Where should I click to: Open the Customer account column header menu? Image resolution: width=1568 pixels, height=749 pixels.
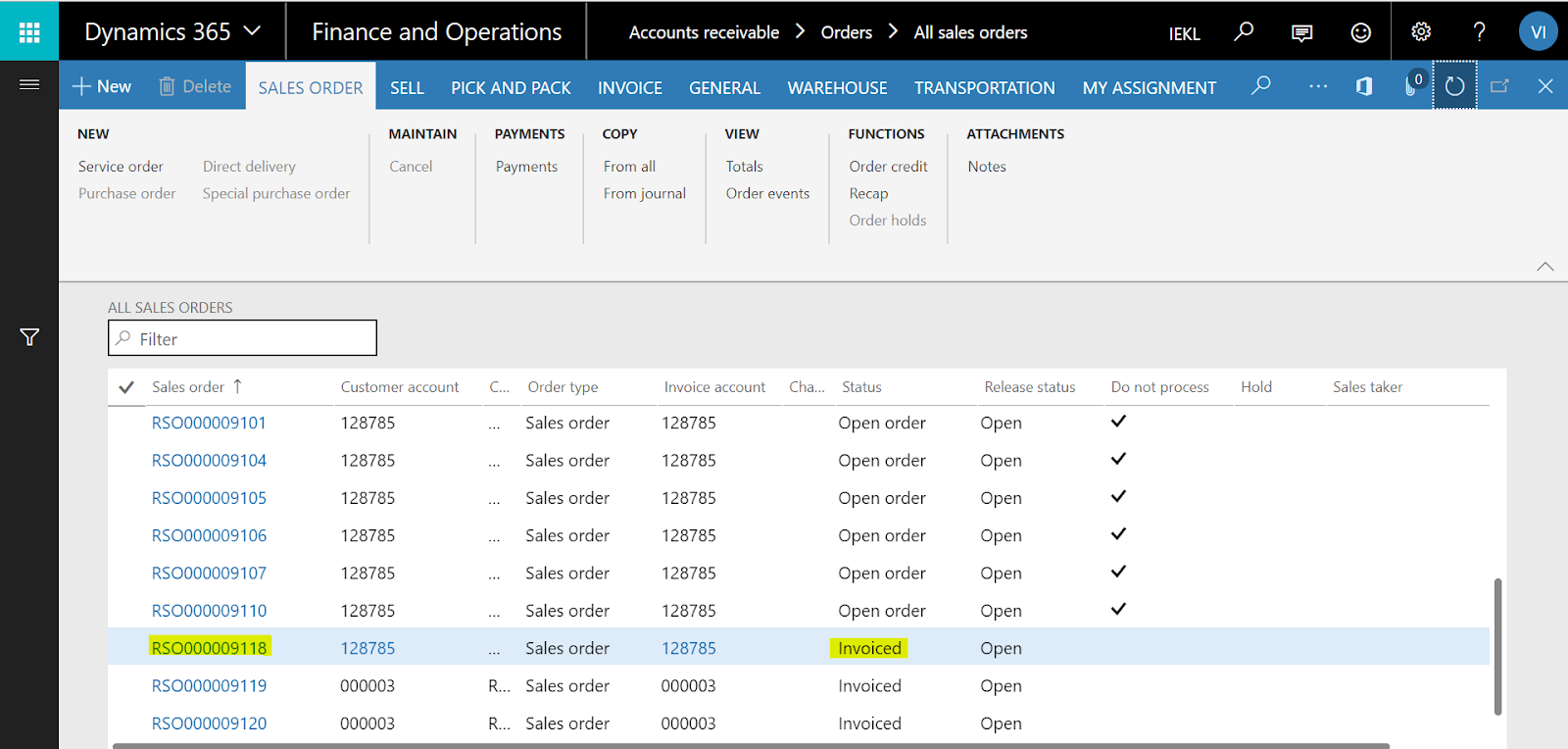pos(400,387)
